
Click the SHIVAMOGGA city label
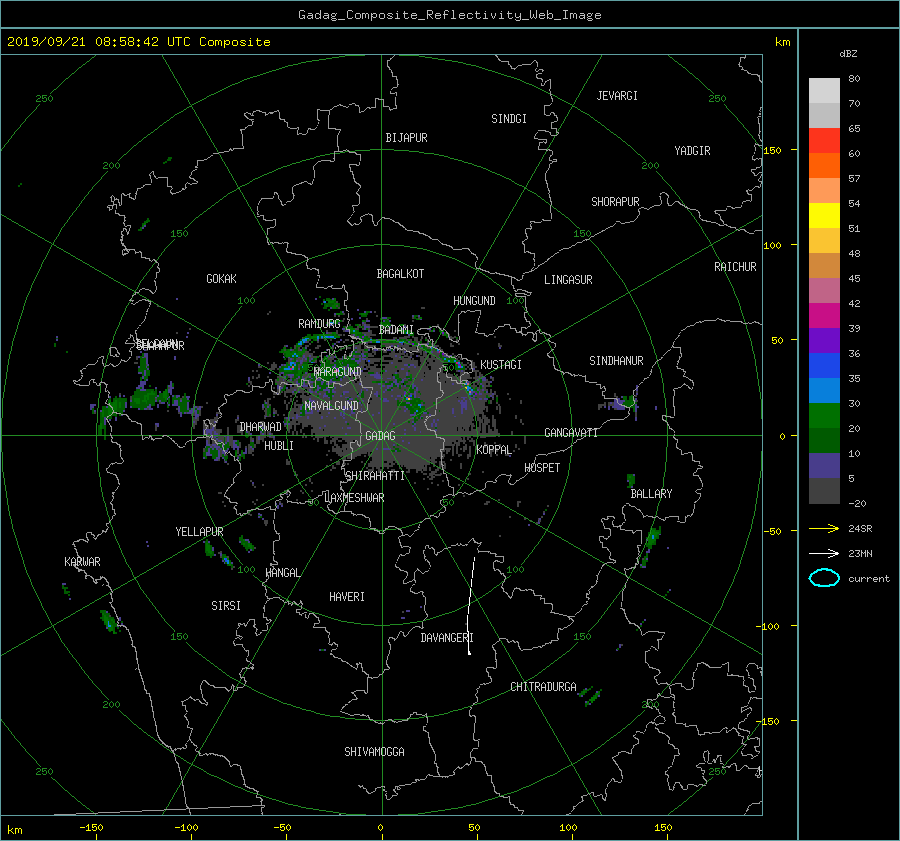click(374, 751)
